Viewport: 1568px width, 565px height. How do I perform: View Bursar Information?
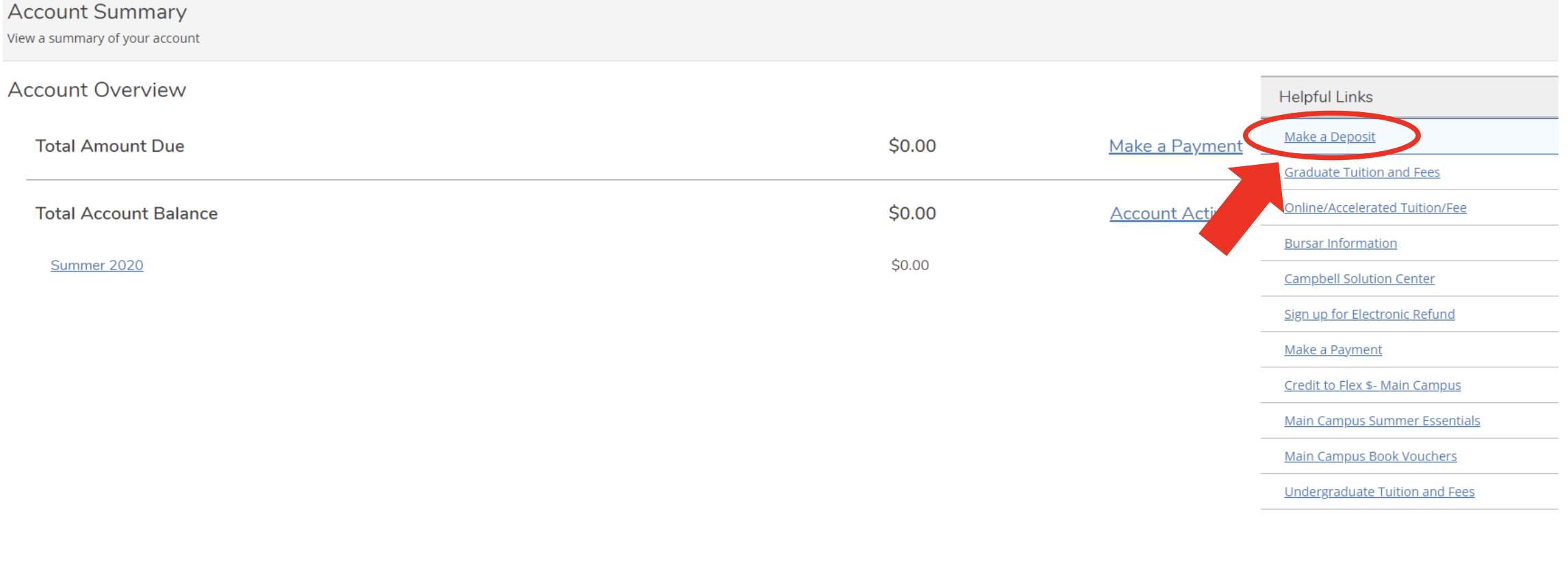tap(1340, 243)
